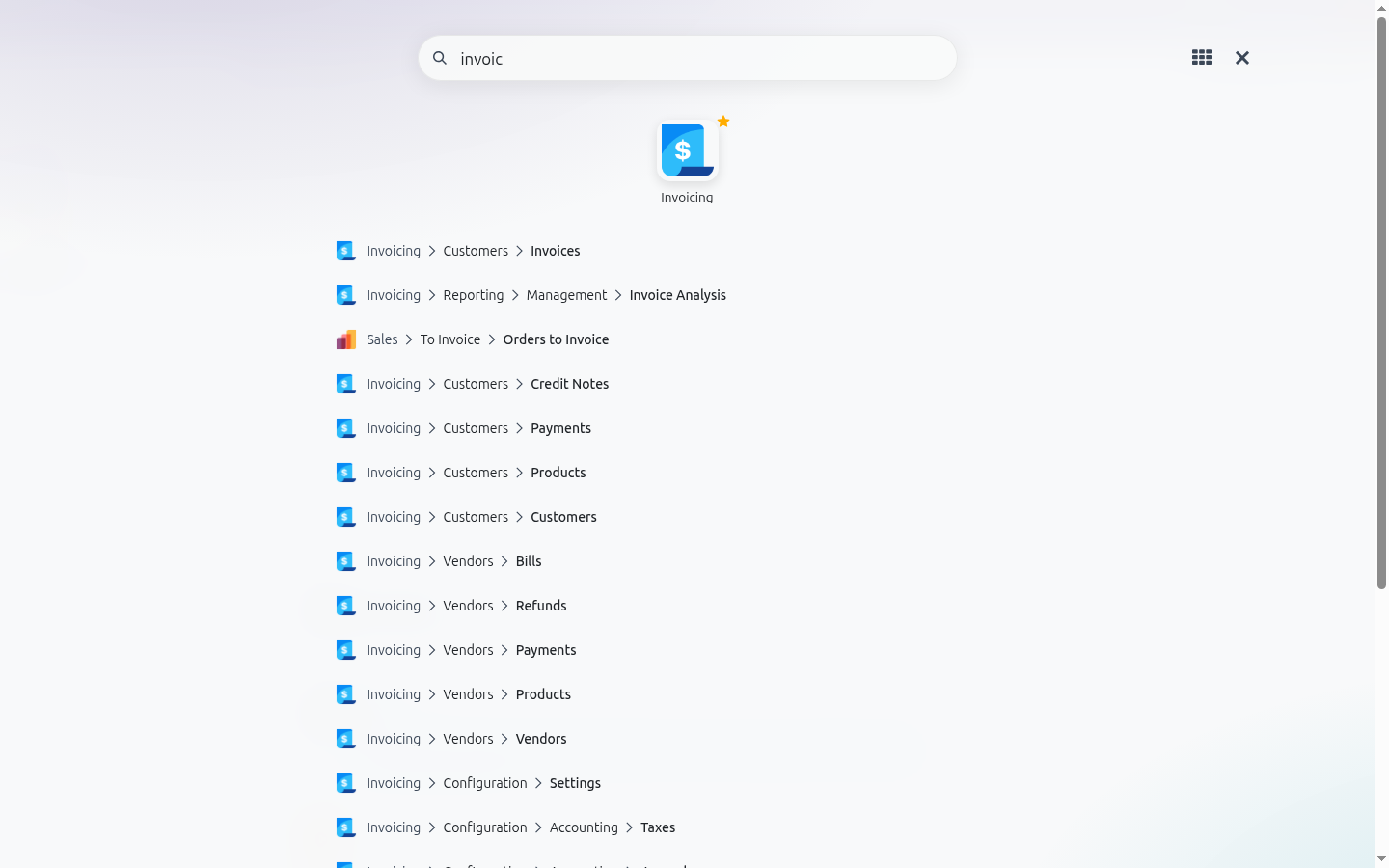Click the Sales icon beside Orders to Invoice
Image resolution: width=1389 pixels, height=868 pixels.
346,339
